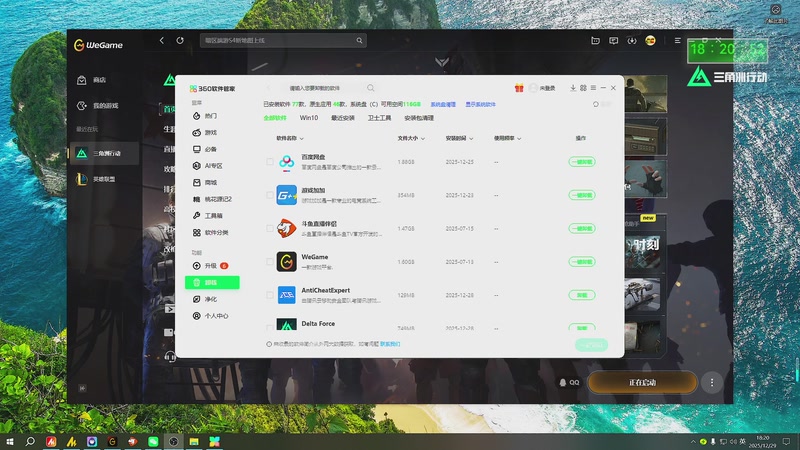The width and height of the screenshot is (800, 450).
Task: Tick the checkbox for AntiCheatExpert row
Action: point(270,295)
